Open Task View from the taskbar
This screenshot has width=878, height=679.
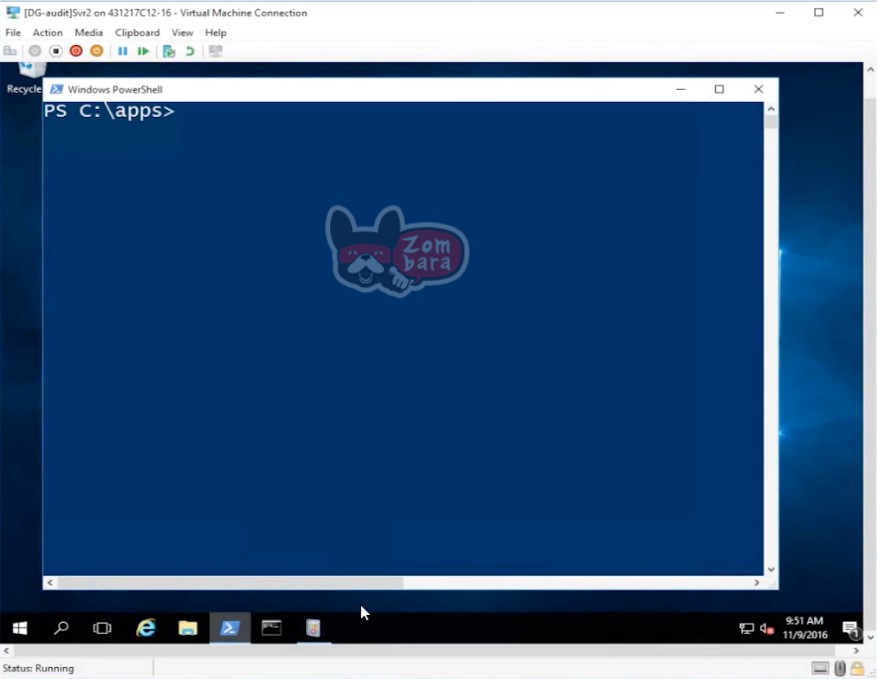pos(102,628)
